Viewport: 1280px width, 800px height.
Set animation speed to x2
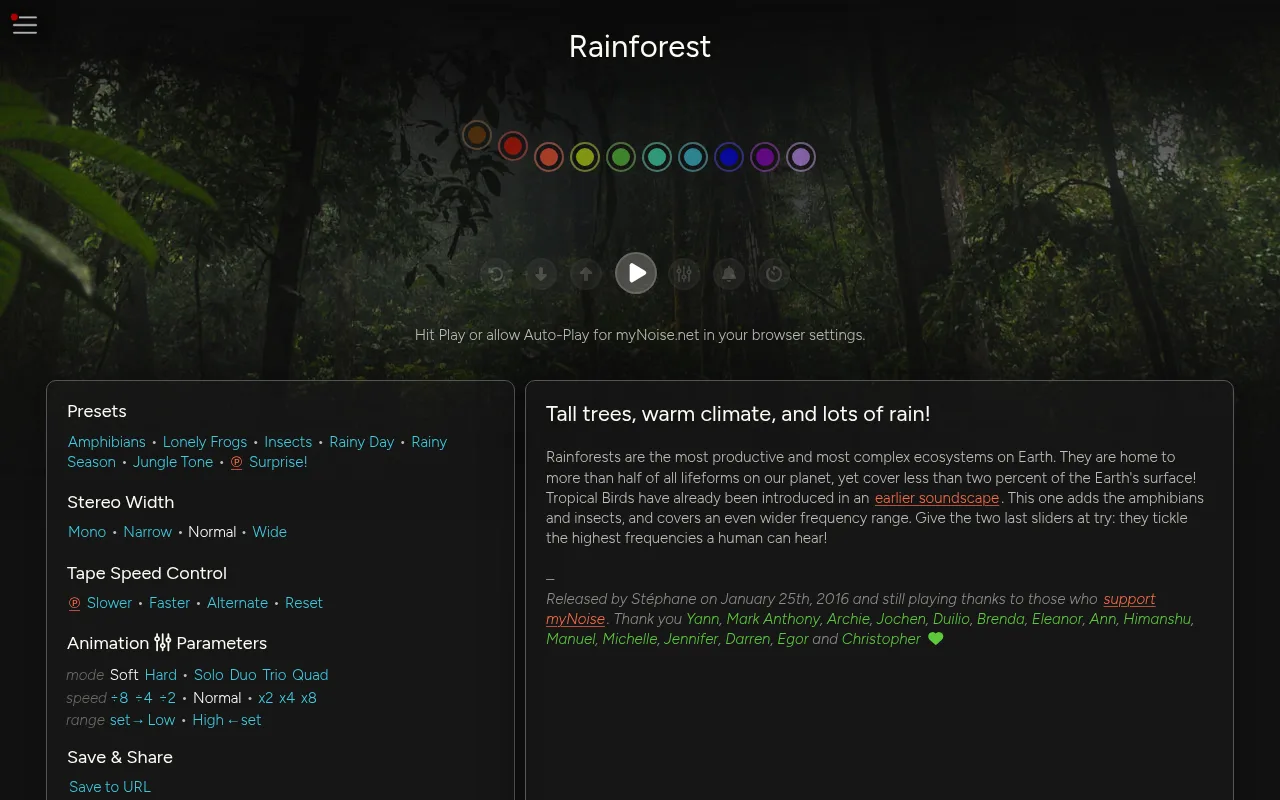pyautogui.click(x=266, y=698)
